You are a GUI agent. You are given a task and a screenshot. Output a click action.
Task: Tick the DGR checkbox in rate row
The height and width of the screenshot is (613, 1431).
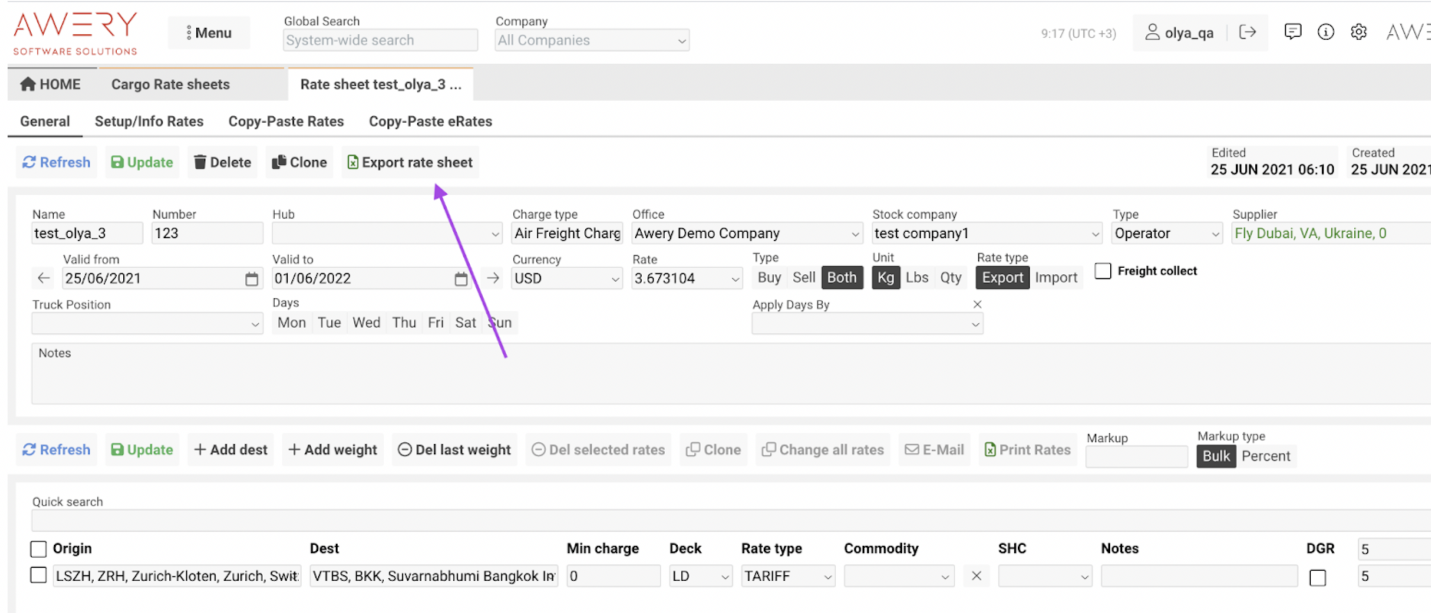coord(1318,577)
